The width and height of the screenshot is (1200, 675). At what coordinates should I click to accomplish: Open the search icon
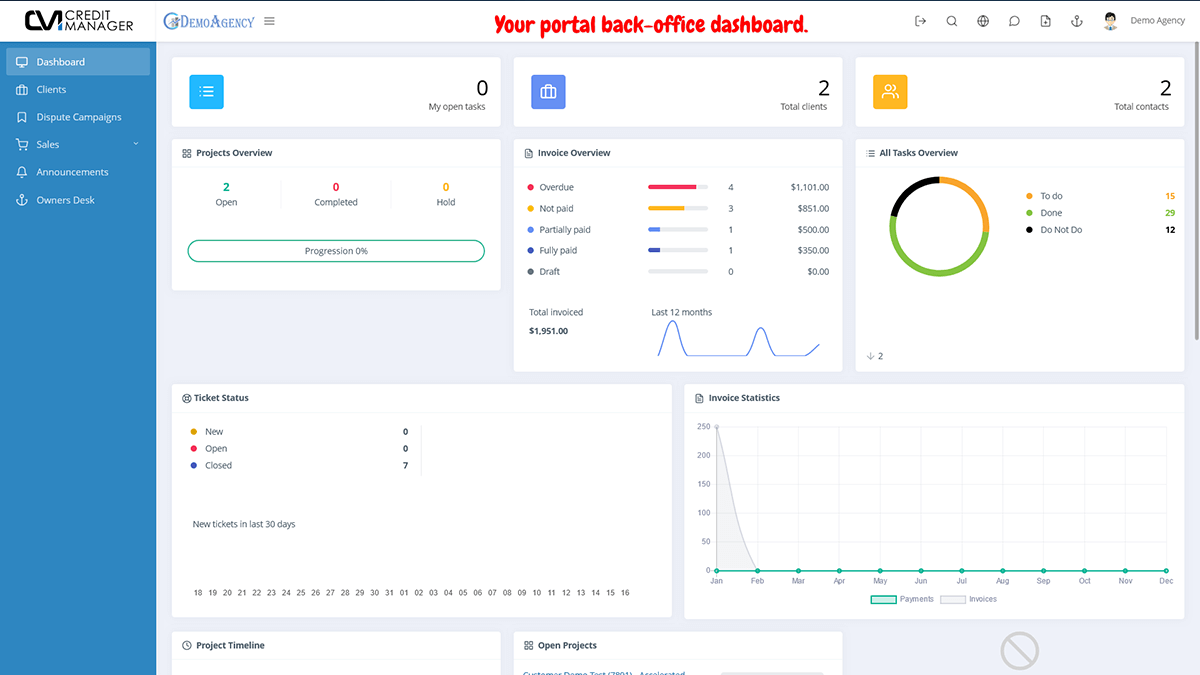coord(951,20)
